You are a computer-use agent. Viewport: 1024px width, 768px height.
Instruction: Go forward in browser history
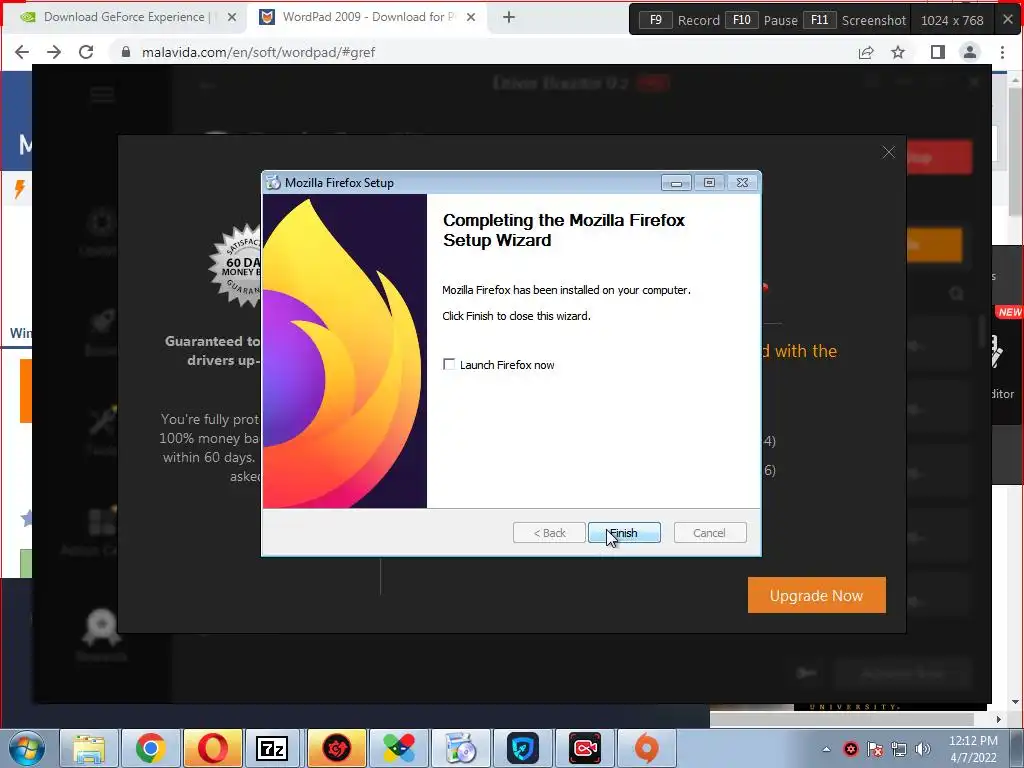coord(54,52)
